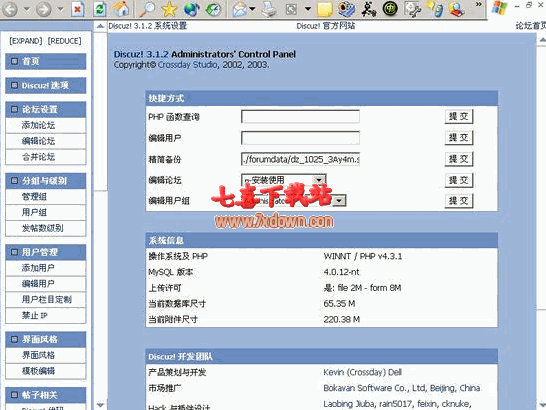Collapse the 界面风格 section header box icon

[14, 339]
